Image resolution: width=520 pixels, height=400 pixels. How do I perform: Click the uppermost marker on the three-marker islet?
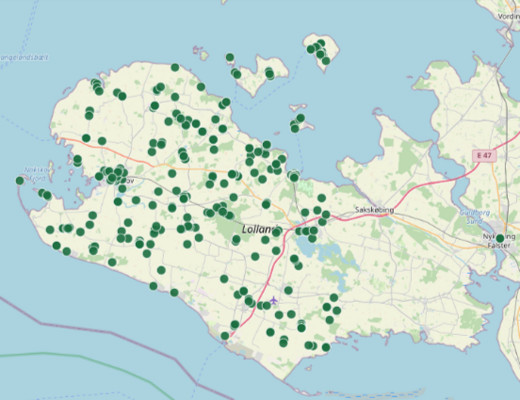(300, 118)
